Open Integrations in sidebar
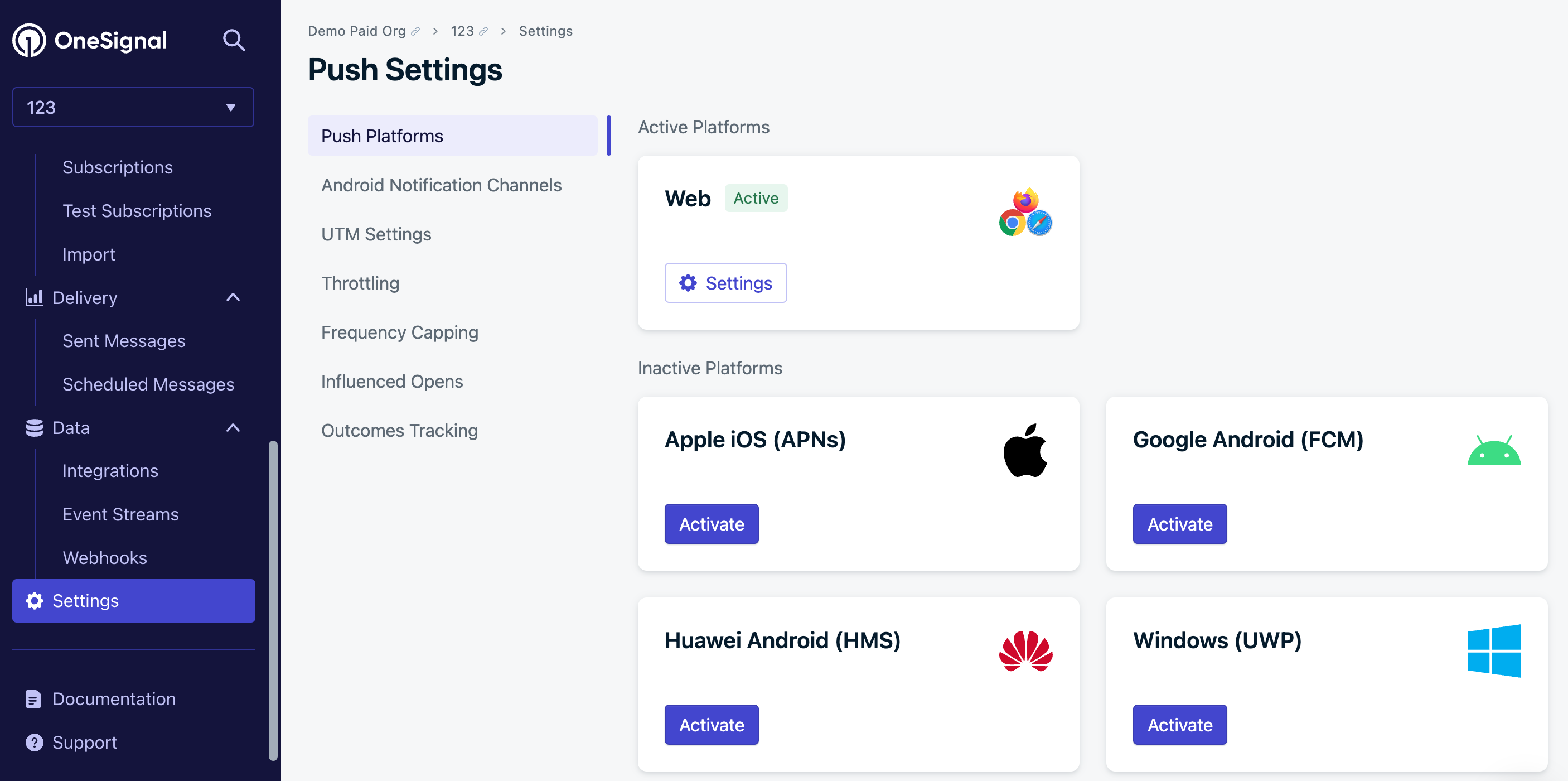 coord(110,470)
